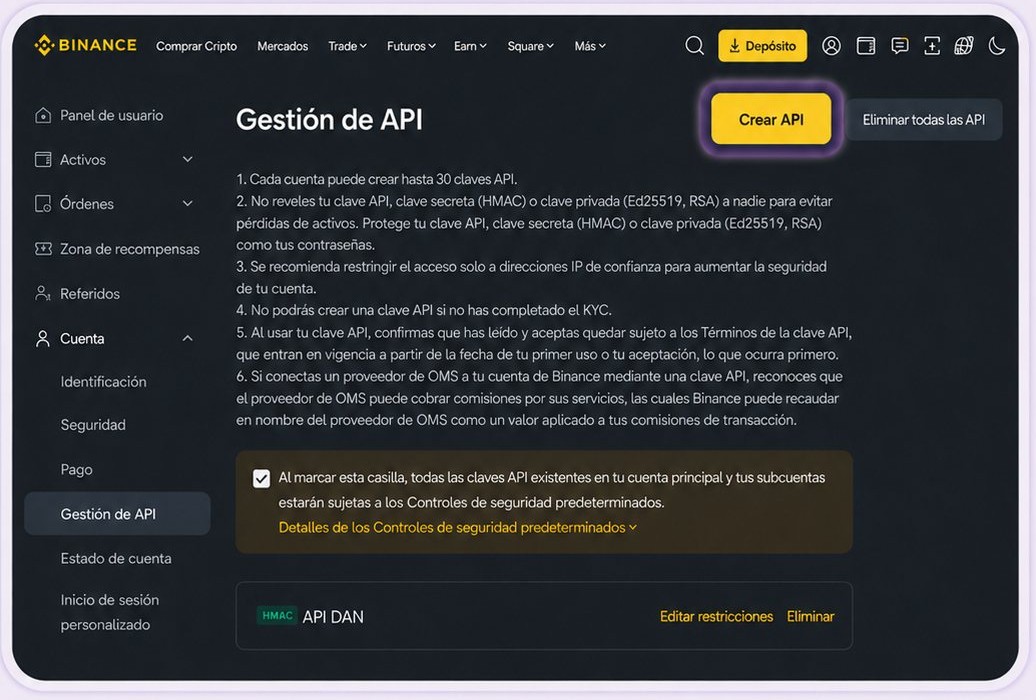Viewport: 1036px width, 700px height.
Task: Click the Zona de recompensas ticket icon
Action: coord(43,249)
